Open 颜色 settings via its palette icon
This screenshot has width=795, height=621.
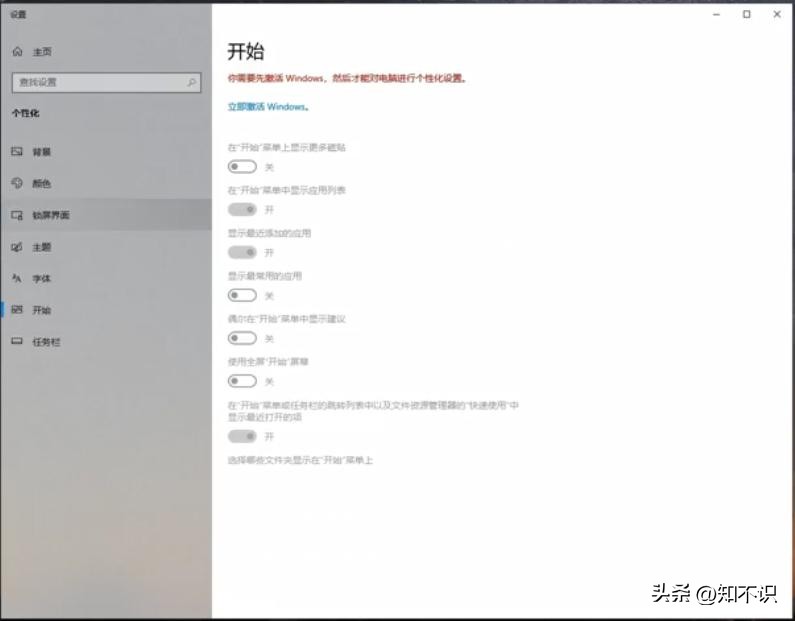point(17,183)
